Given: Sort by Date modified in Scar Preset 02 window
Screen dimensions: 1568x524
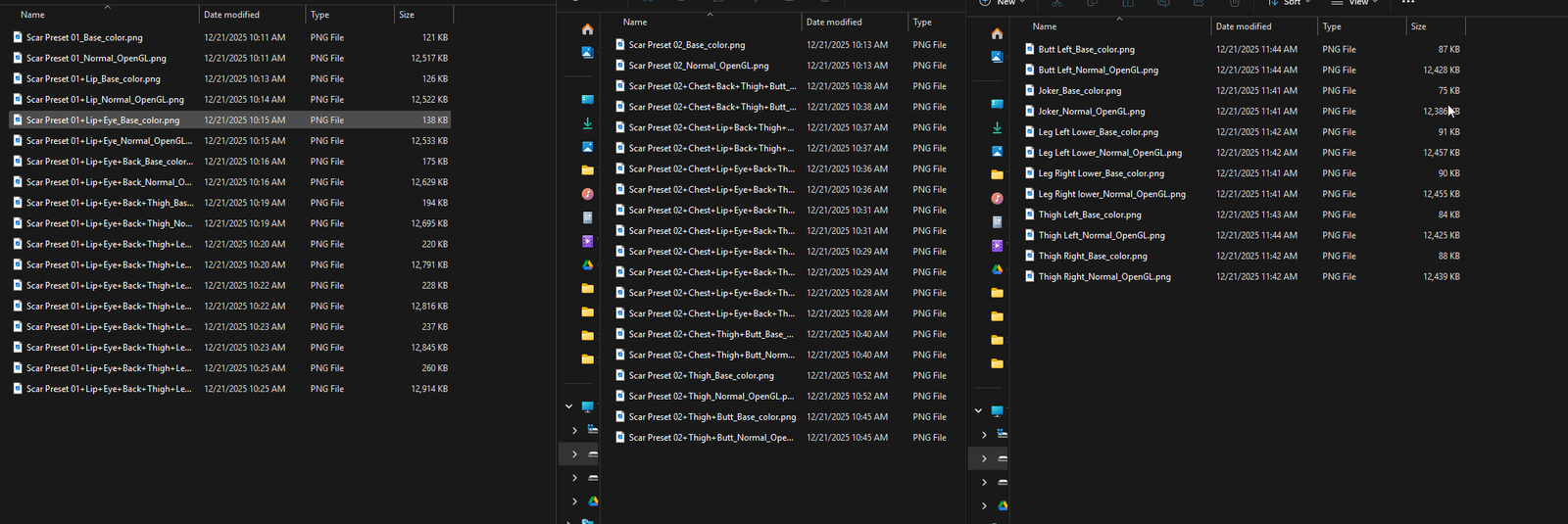Looking at the screenshot, I should 834,22.
